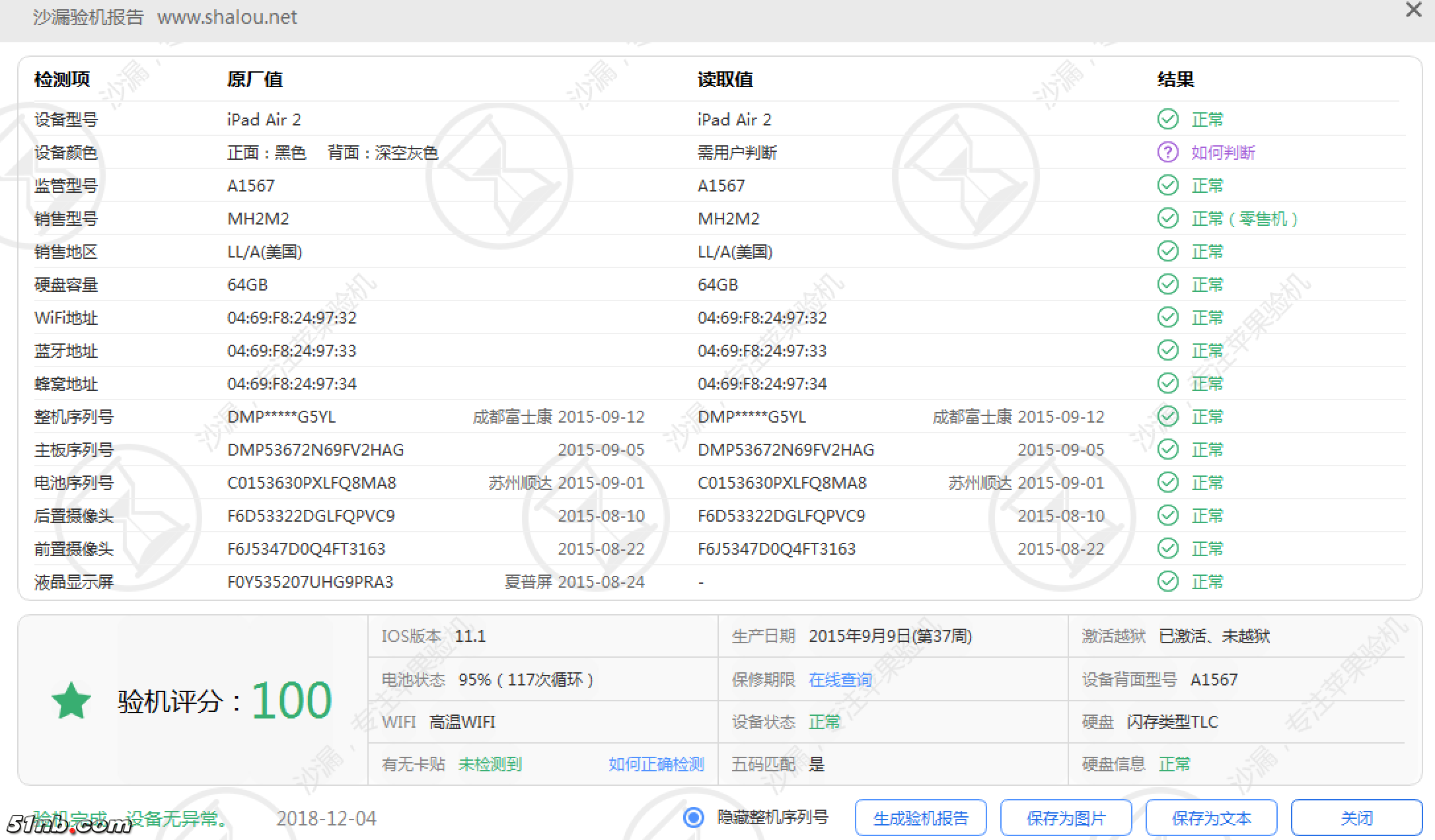Click the 主板序列号 read value DMP53672N69FV2HAG
Image resolution: width=1435 pixels, height=840 pixels.
786,450
